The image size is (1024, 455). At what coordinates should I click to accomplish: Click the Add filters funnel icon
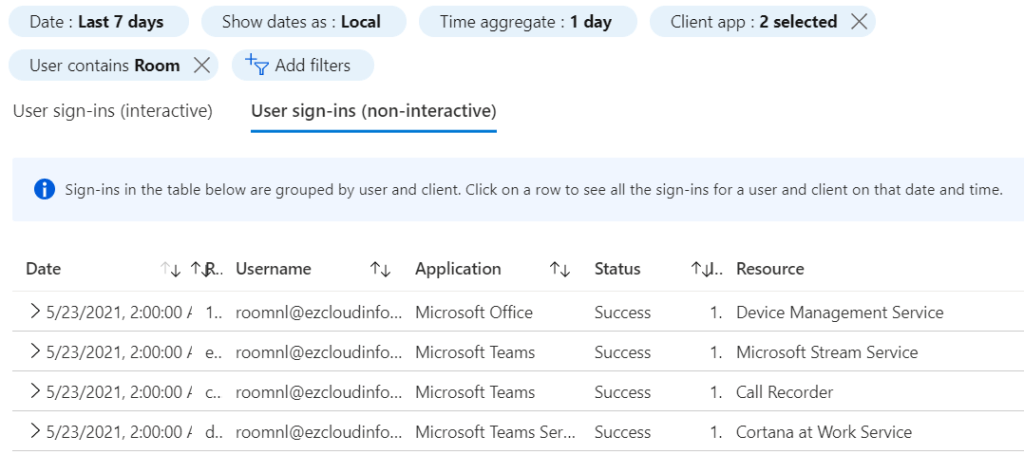click(x=258, y=66)
